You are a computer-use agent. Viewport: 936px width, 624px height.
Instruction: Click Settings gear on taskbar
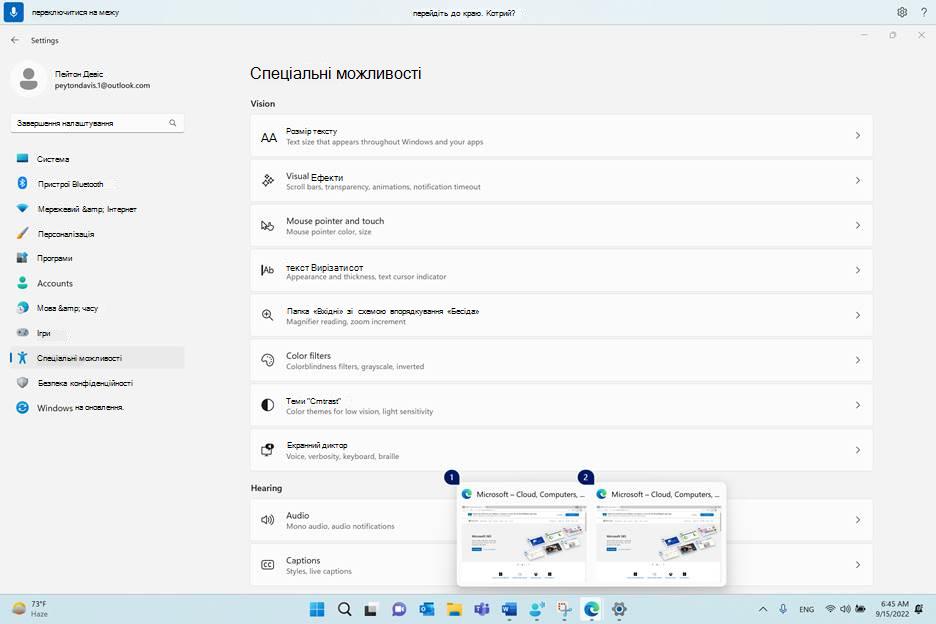(619, 609)
